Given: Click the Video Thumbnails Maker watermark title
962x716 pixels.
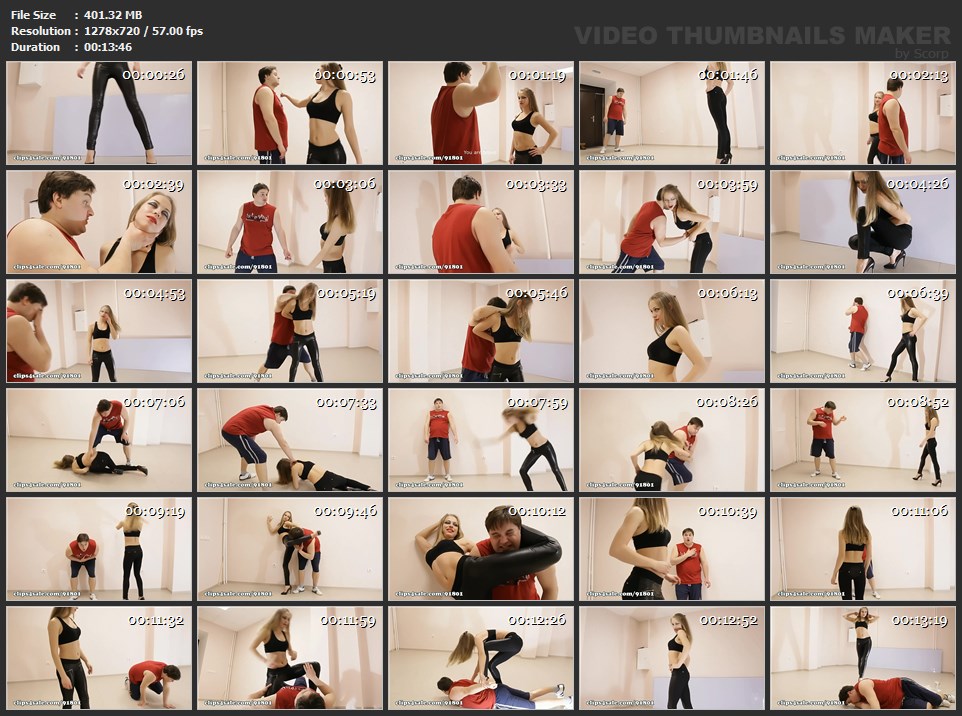Looking at the screenshot, I should 763,36.
